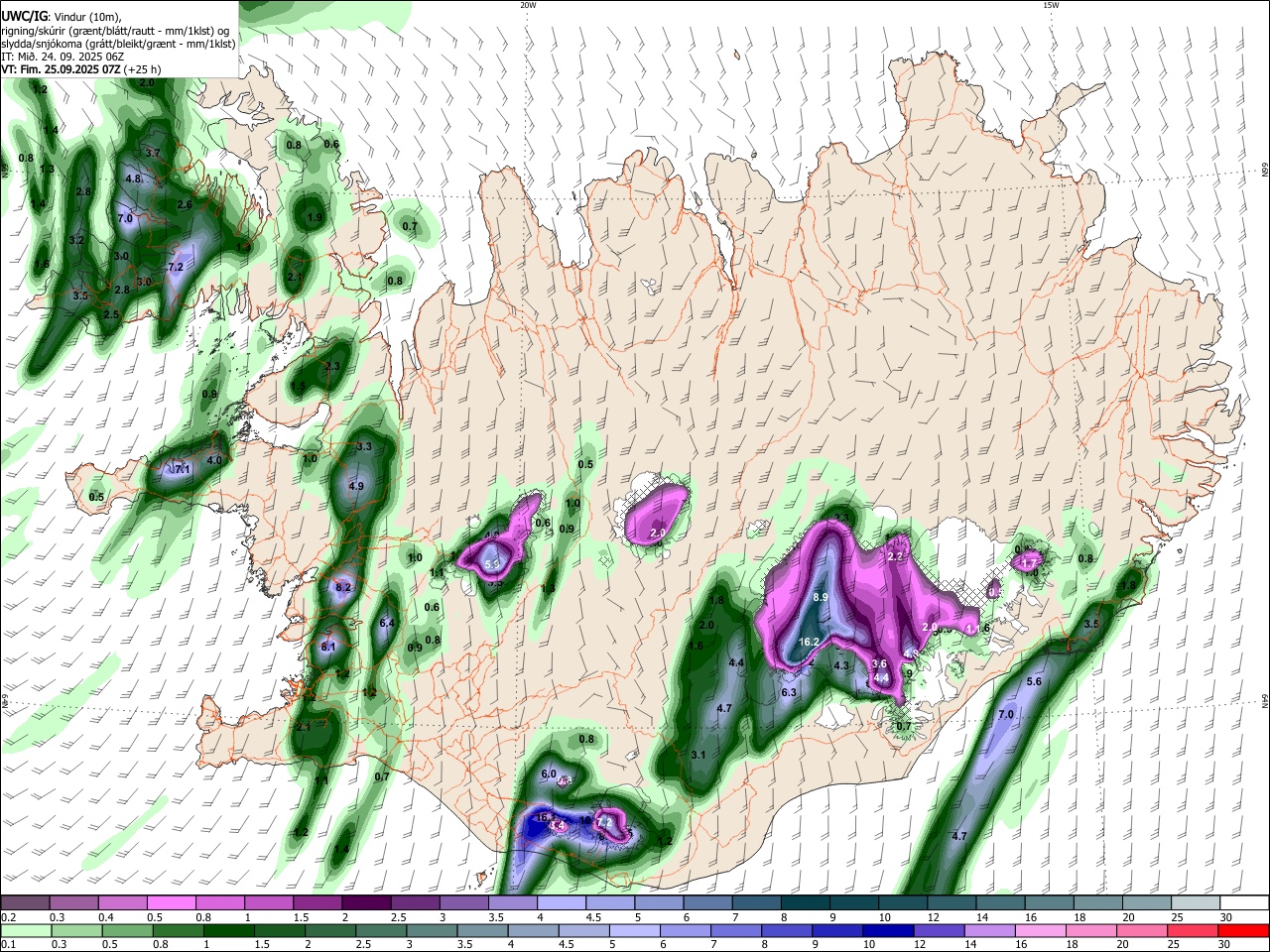
Task: Click the 6.0 value on the south coast
Action: coord(549,774)
